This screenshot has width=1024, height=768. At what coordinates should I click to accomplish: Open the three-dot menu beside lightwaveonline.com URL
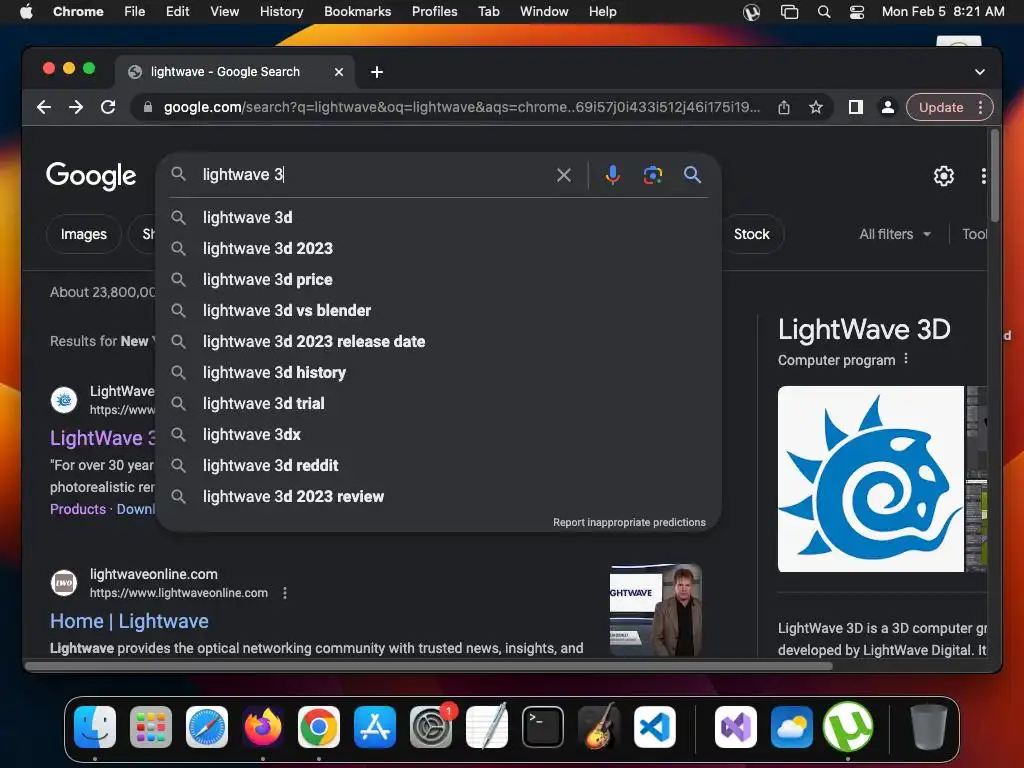tap(285, 593)
